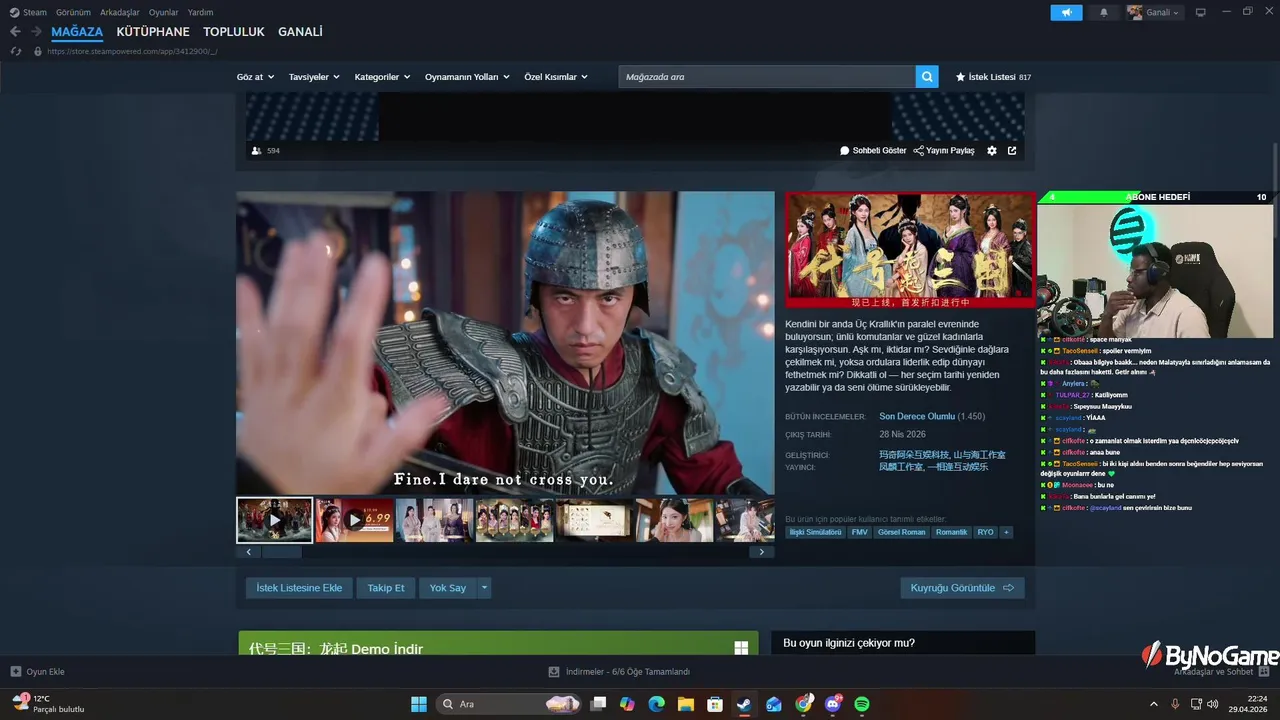Open Chrome from the taskbar
The width and height of the screenshot is (1280, 720).
pos(803,704)
